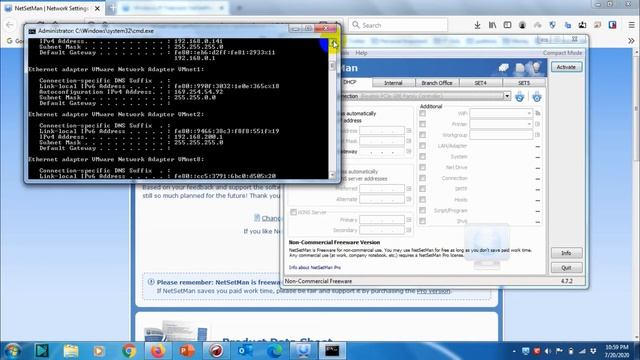Open Firefox library icon

pos(492,25)
